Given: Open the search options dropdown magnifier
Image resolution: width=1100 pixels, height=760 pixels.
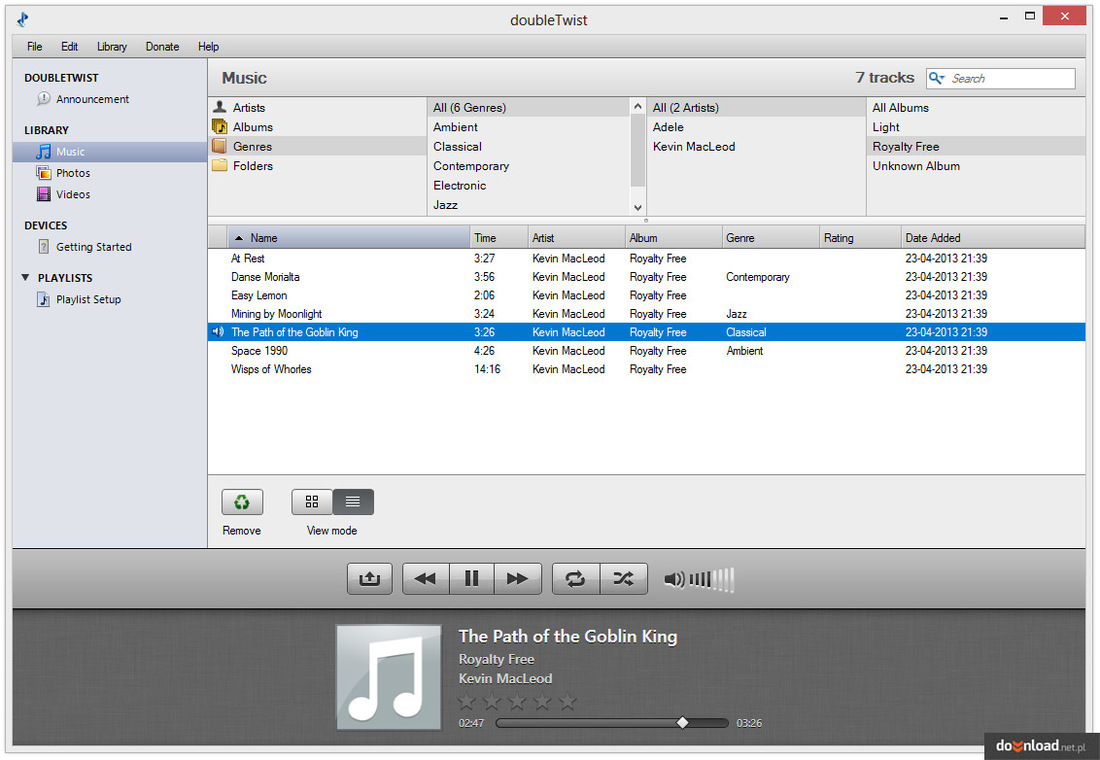Looking at the screenshot, I should point(937,79).
